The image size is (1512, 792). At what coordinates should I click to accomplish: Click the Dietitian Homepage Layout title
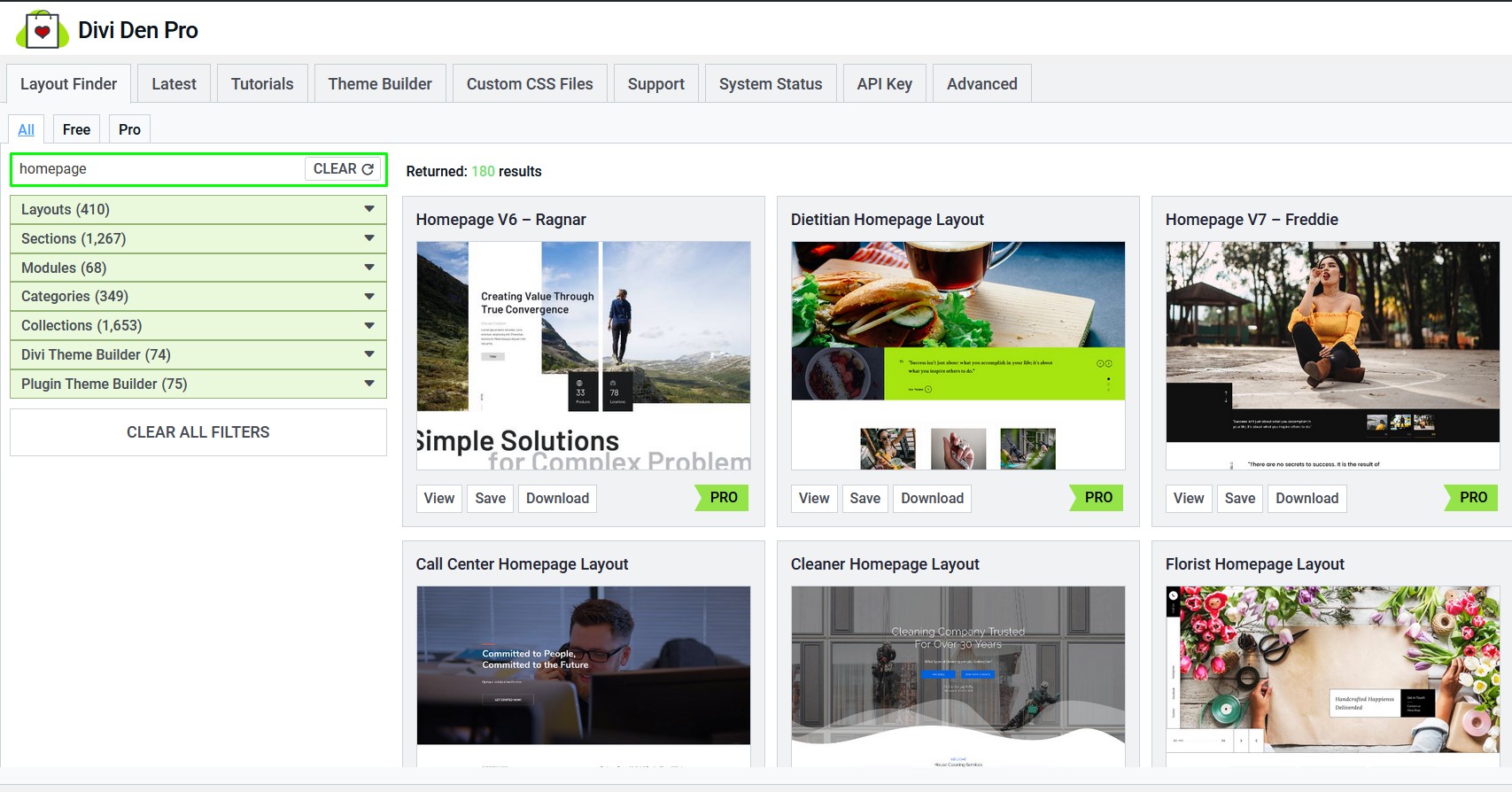[x=888, y=220]
